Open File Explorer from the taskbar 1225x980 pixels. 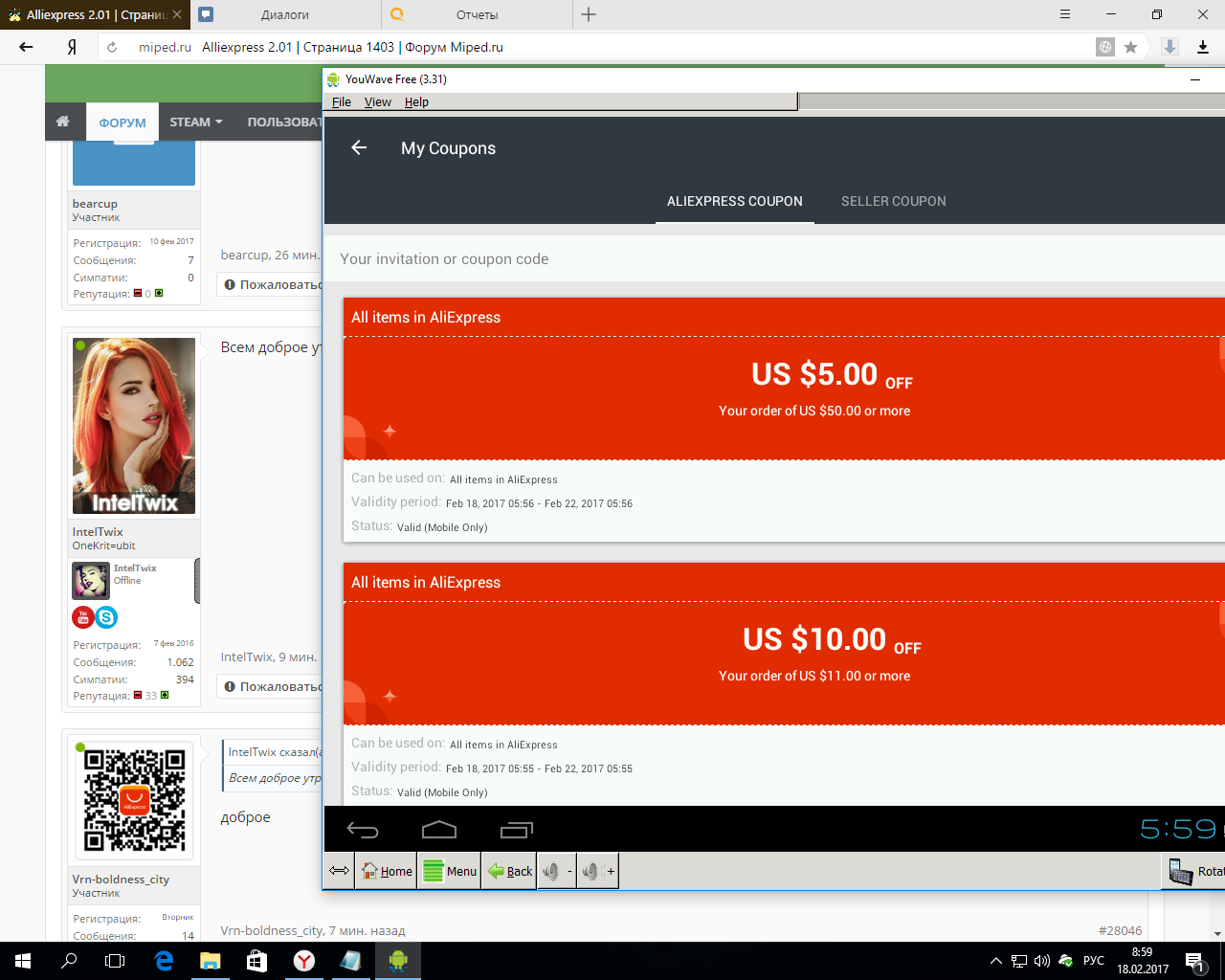(x=211, y=961)
